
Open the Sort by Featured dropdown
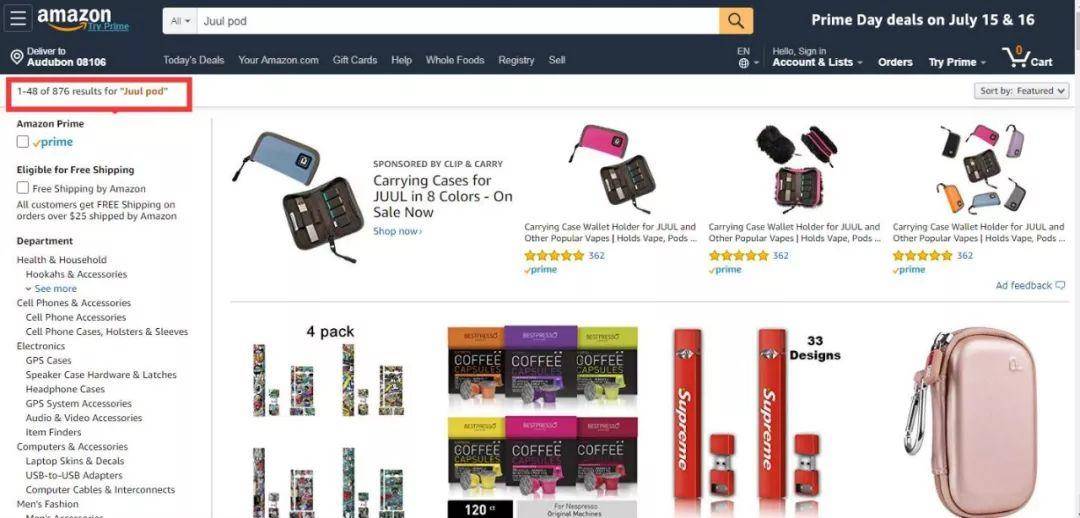(x=1021, y=91)
